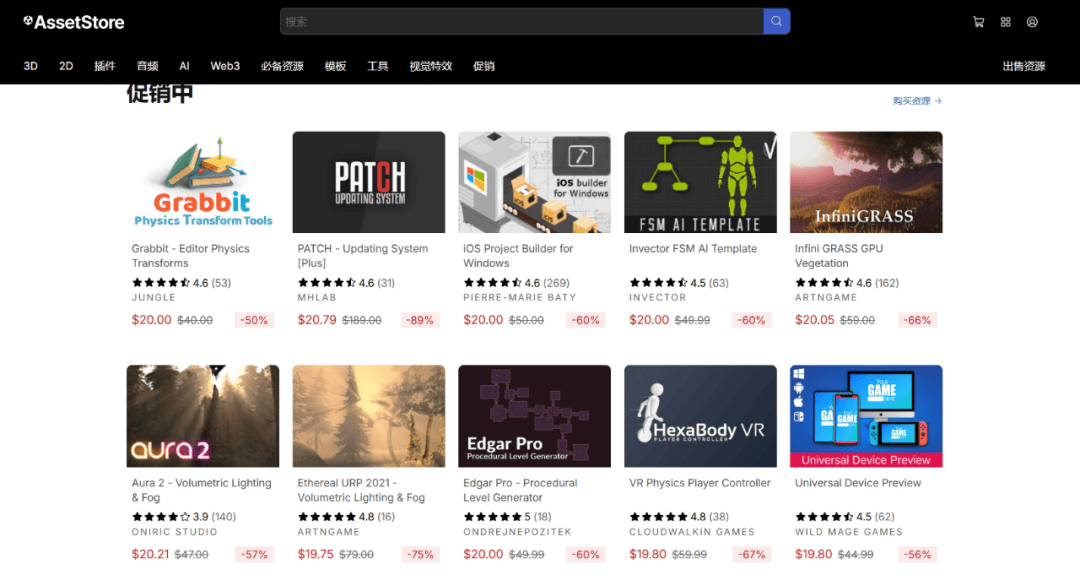
Task: Open the FSM AI Template thumbnail
Action: click(700, 182)
